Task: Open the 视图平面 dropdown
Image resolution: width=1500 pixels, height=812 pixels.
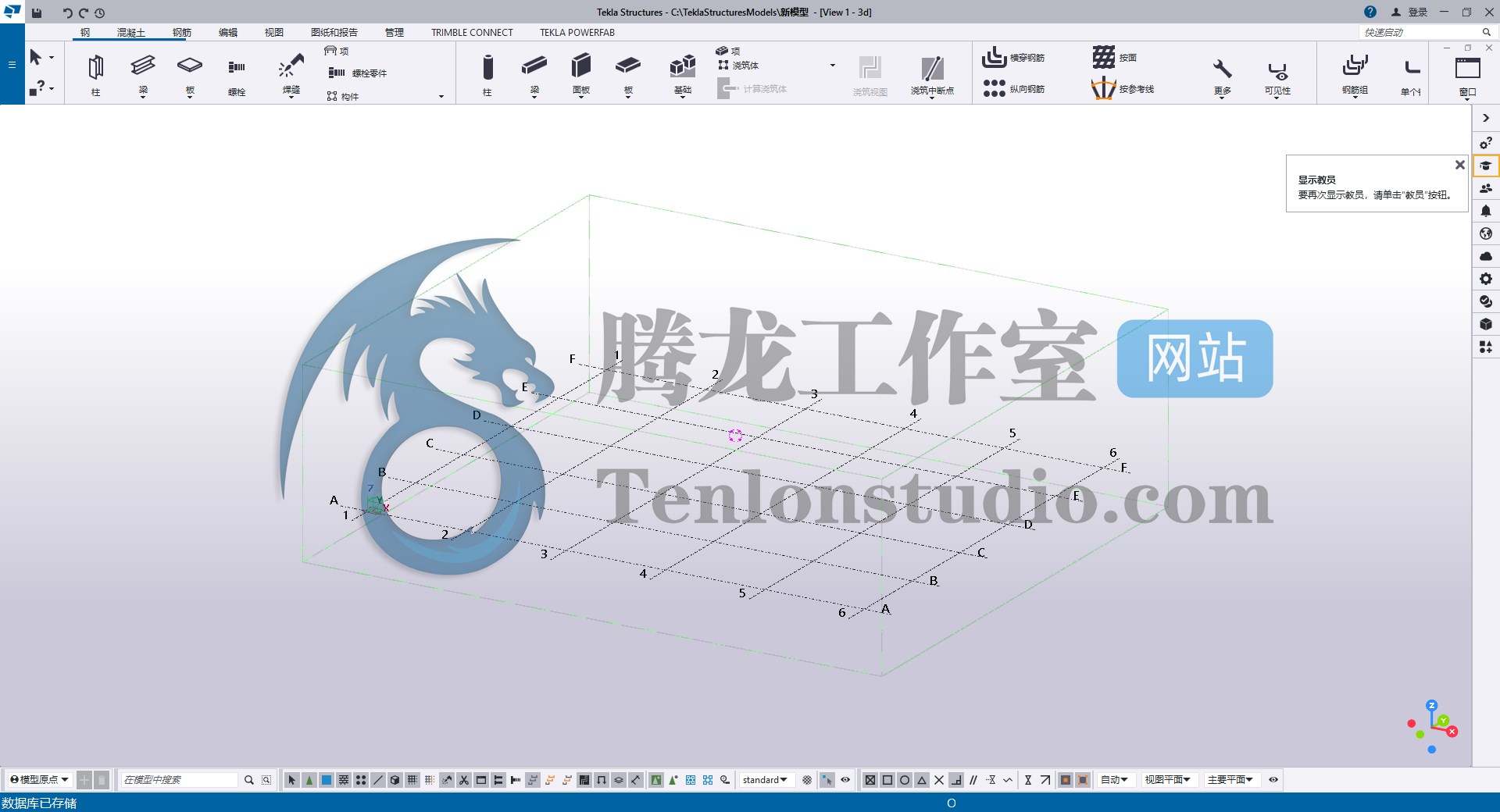Action: (x=1167, y=780)
